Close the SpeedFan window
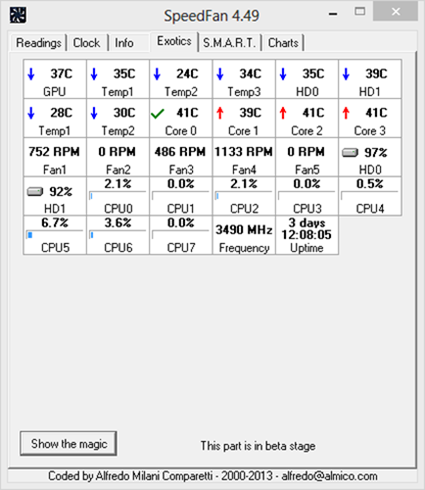Viewport: 425px width, 490px height. click(396, 12)
